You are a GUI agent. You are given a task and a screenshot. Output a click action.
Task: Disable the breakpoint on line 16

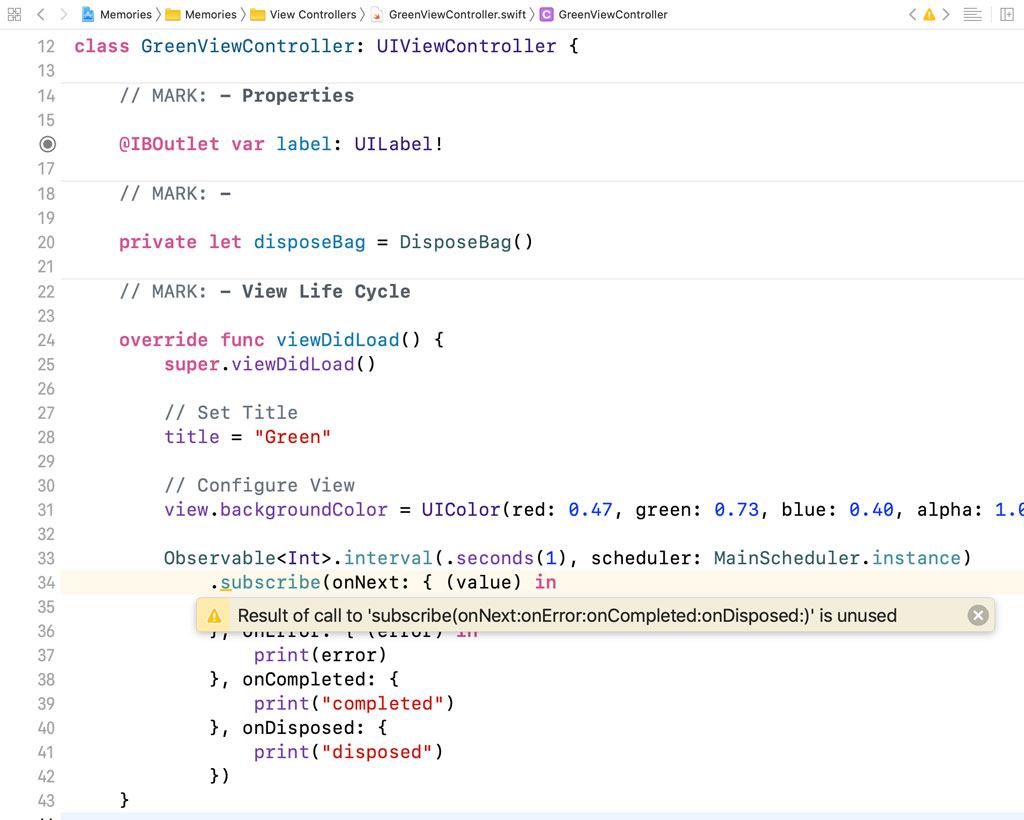(x=47, y=144)
